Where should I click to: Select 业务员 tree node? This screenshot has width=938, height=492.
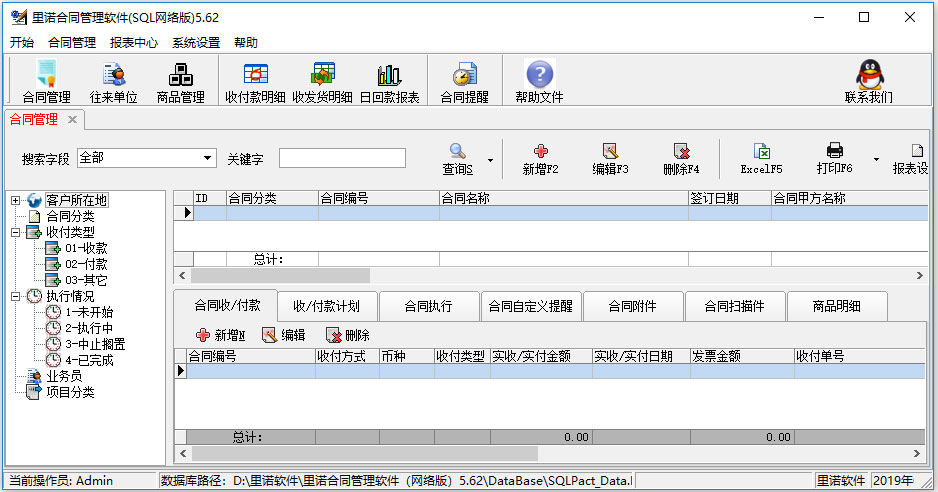[x=64, y=376]
